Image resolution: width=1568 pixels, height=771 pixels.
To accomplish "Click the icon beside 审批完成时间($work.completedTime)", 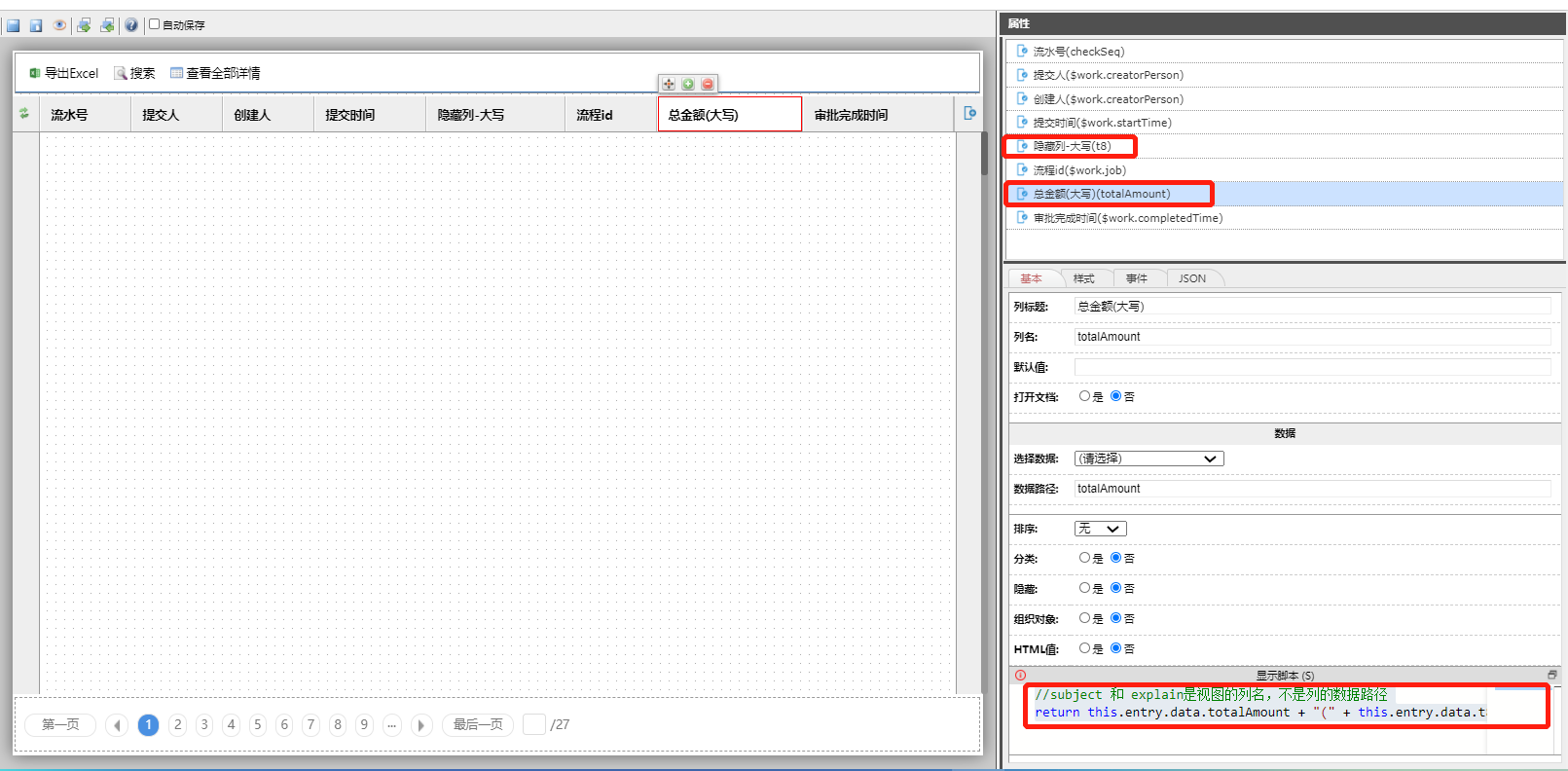I will [x=1022, y=218].
